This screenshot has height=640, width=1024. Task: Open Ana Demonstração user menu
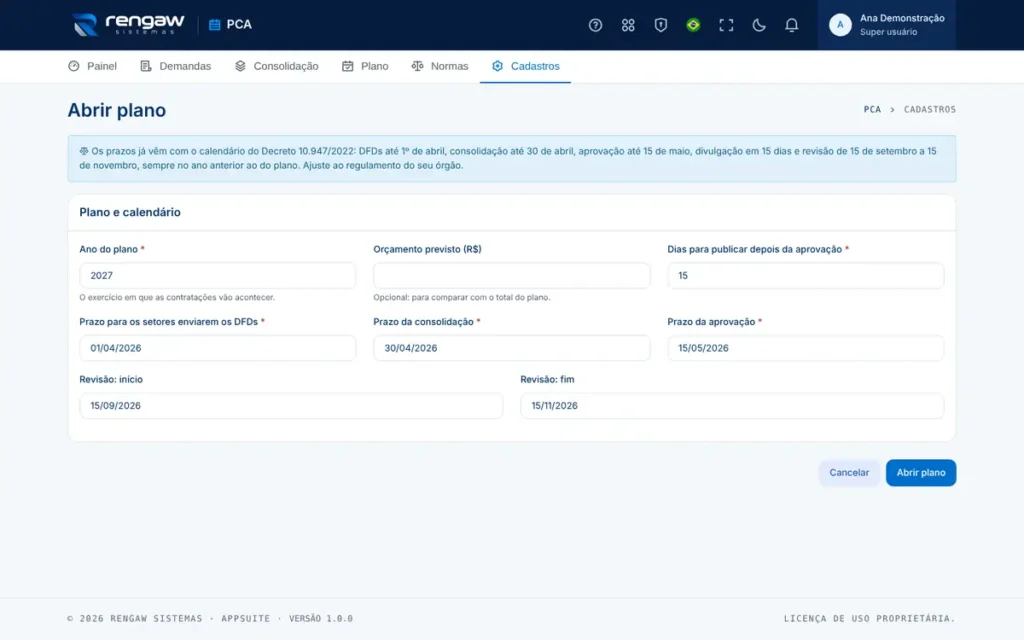(x=886, y=25)
